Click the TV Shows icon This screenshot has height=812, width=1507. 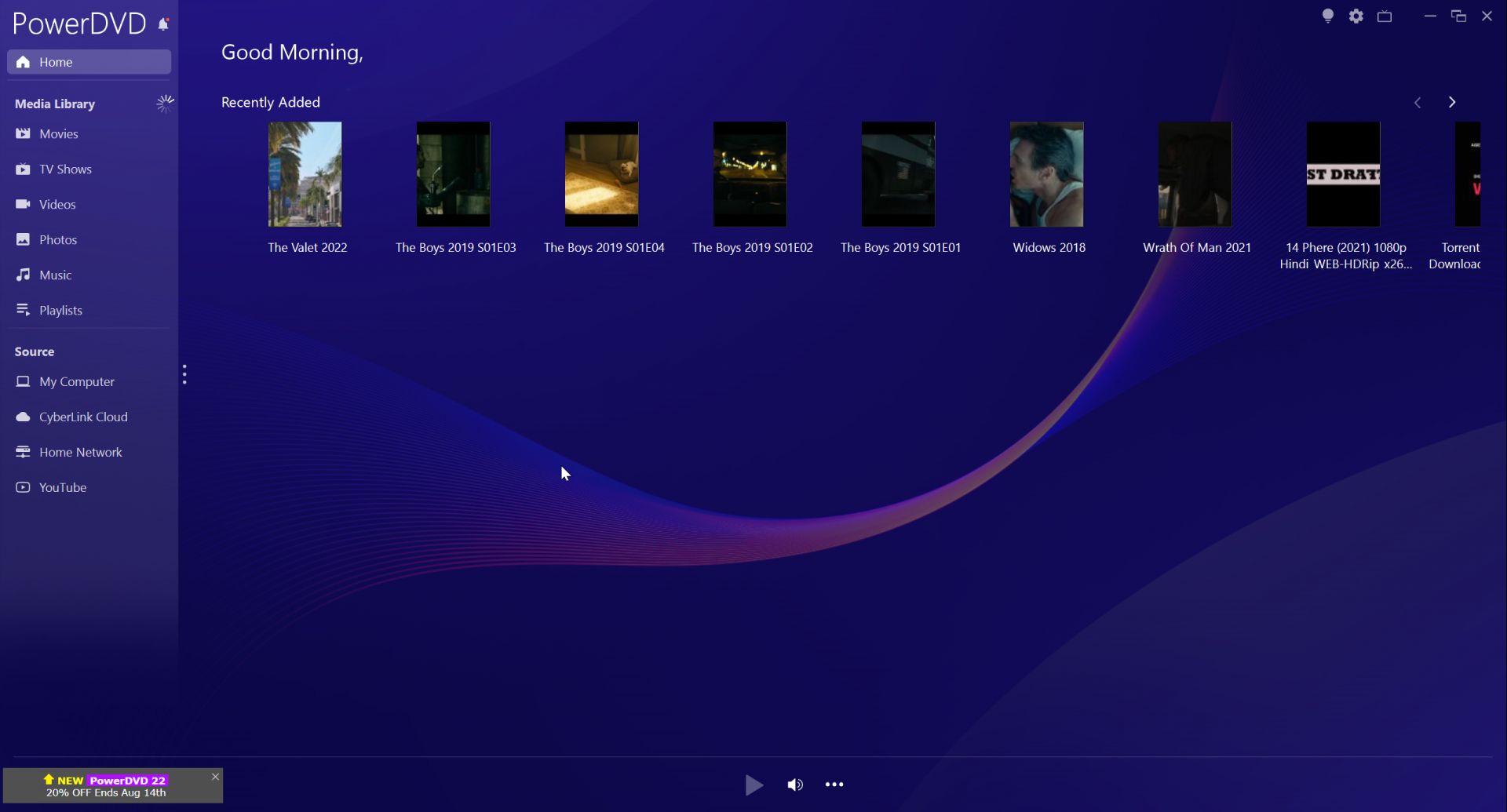(x=23, y=169)
